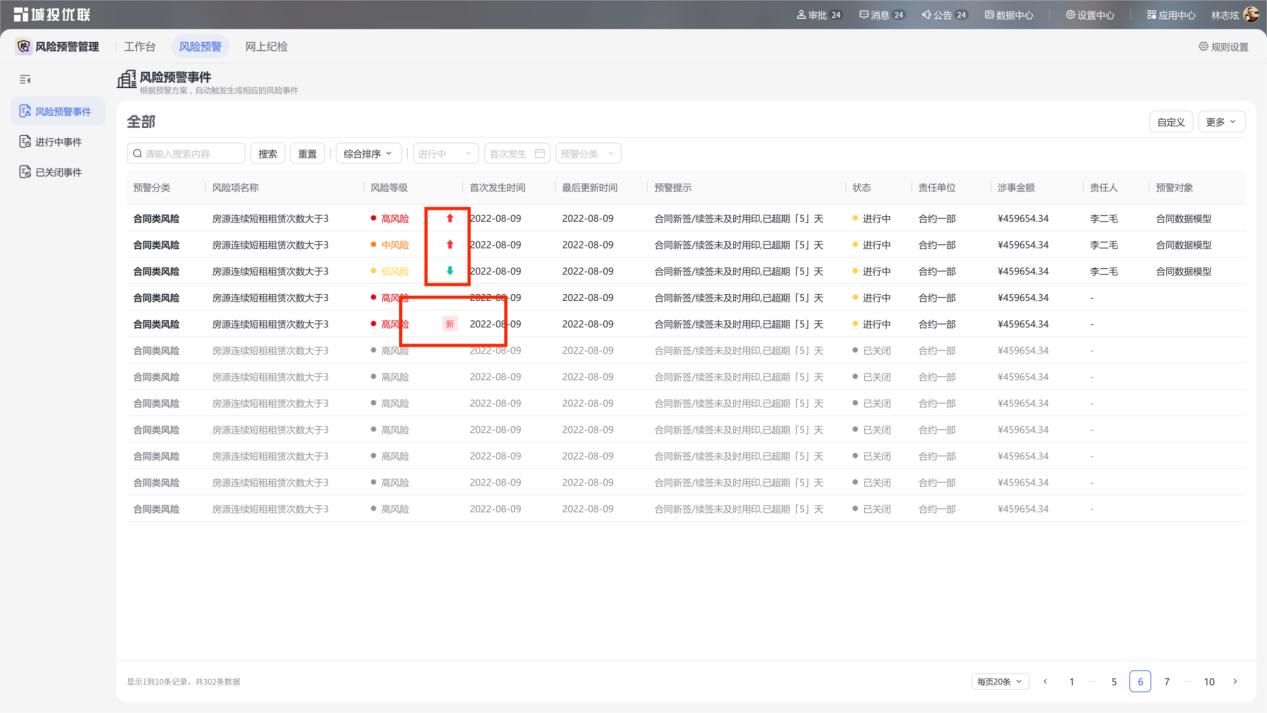
Task: Open 应用中心 application center
Action: click(1171, 15)
